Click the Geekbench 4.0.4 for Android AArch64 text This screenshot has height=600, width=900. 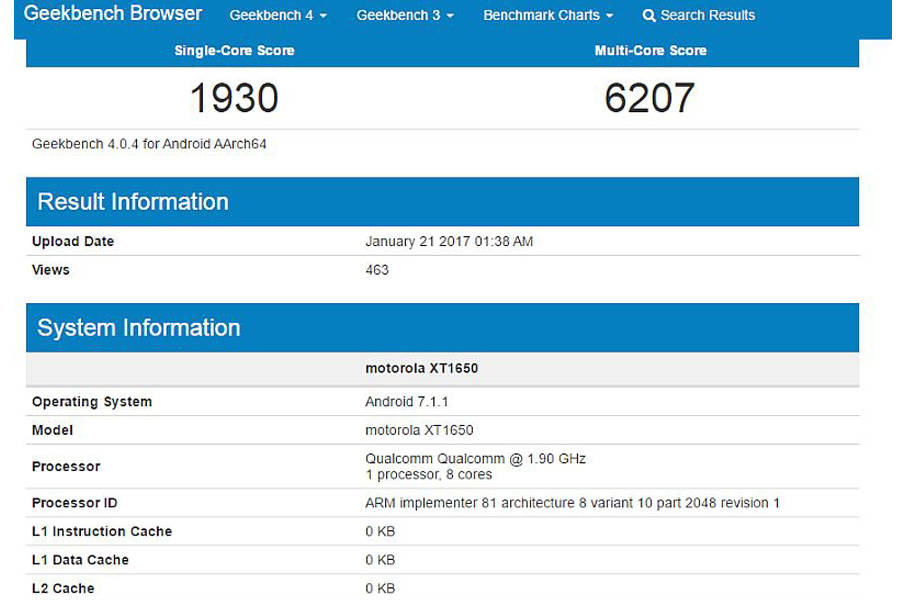[149, 144]
